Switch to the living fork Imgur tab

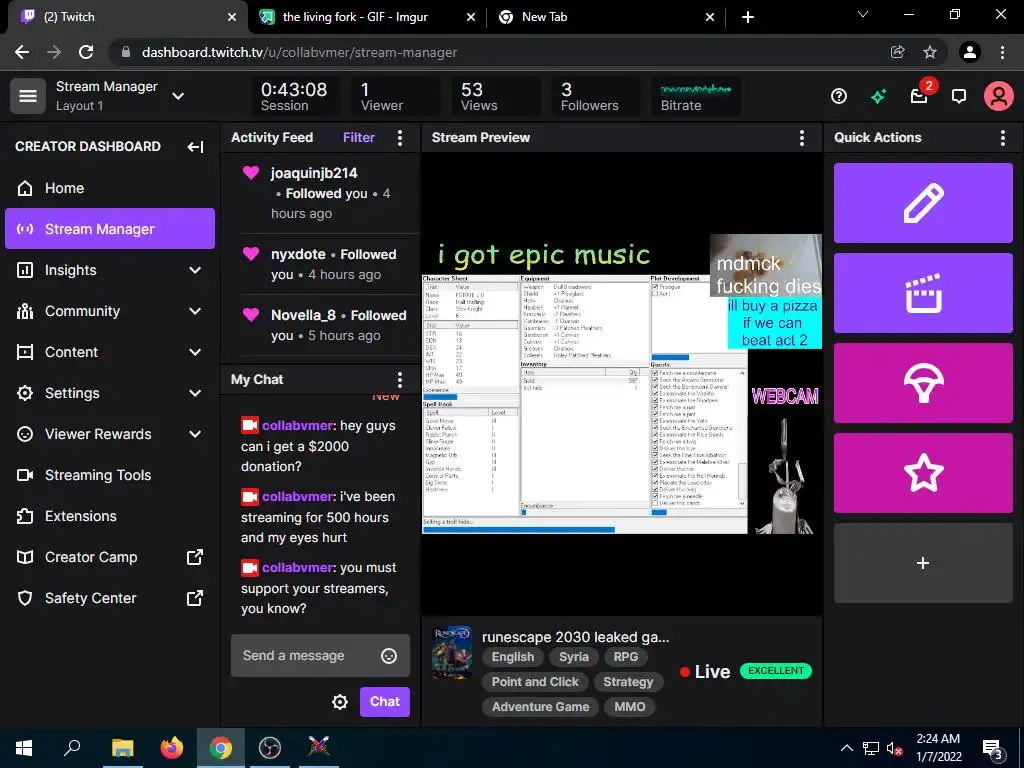click(367, 17)
